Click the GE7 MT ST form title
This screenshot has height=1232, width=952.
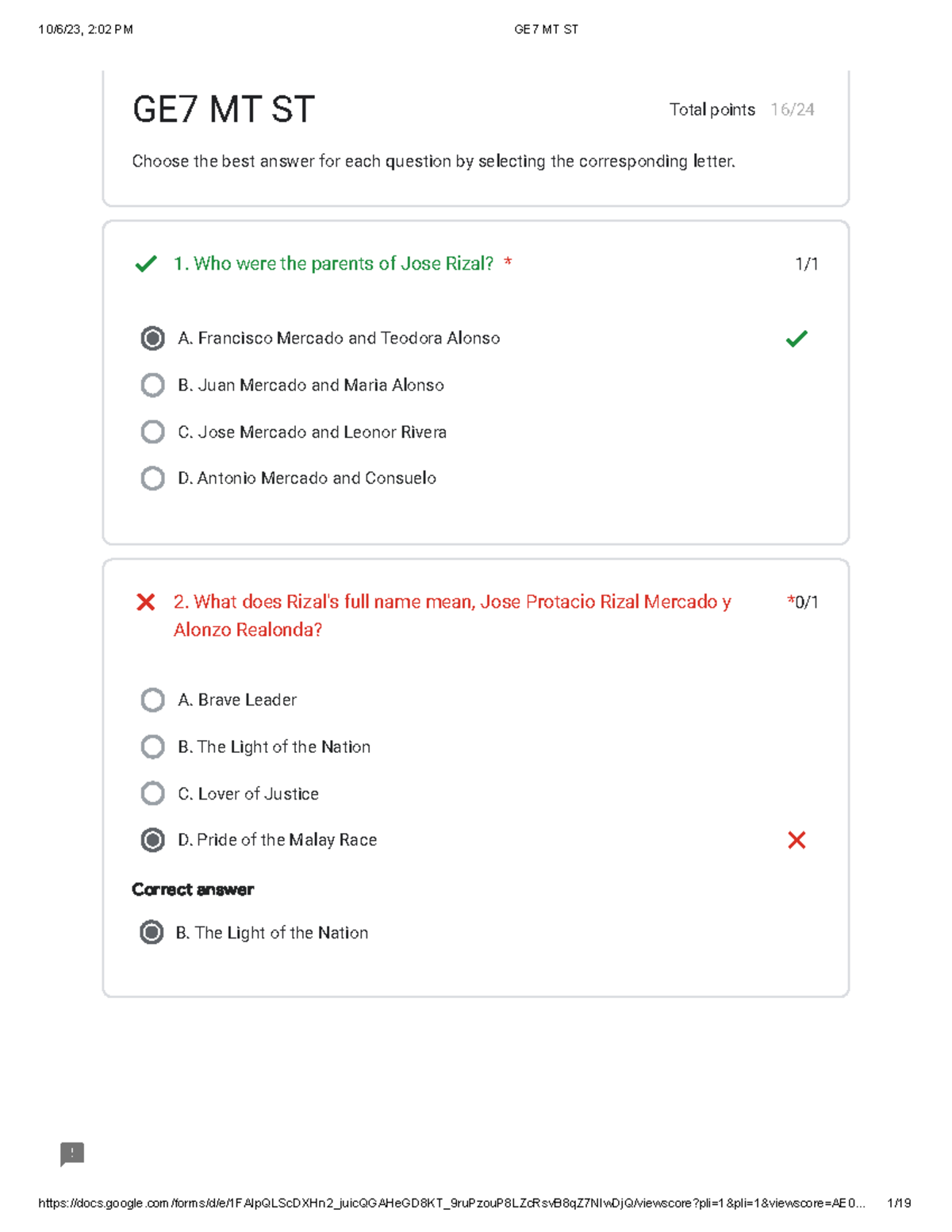(224, 109)
